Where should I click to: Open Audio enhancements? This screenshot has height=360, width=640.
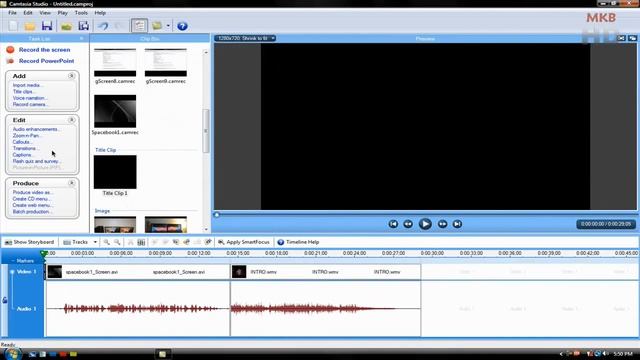pos(36,129)
